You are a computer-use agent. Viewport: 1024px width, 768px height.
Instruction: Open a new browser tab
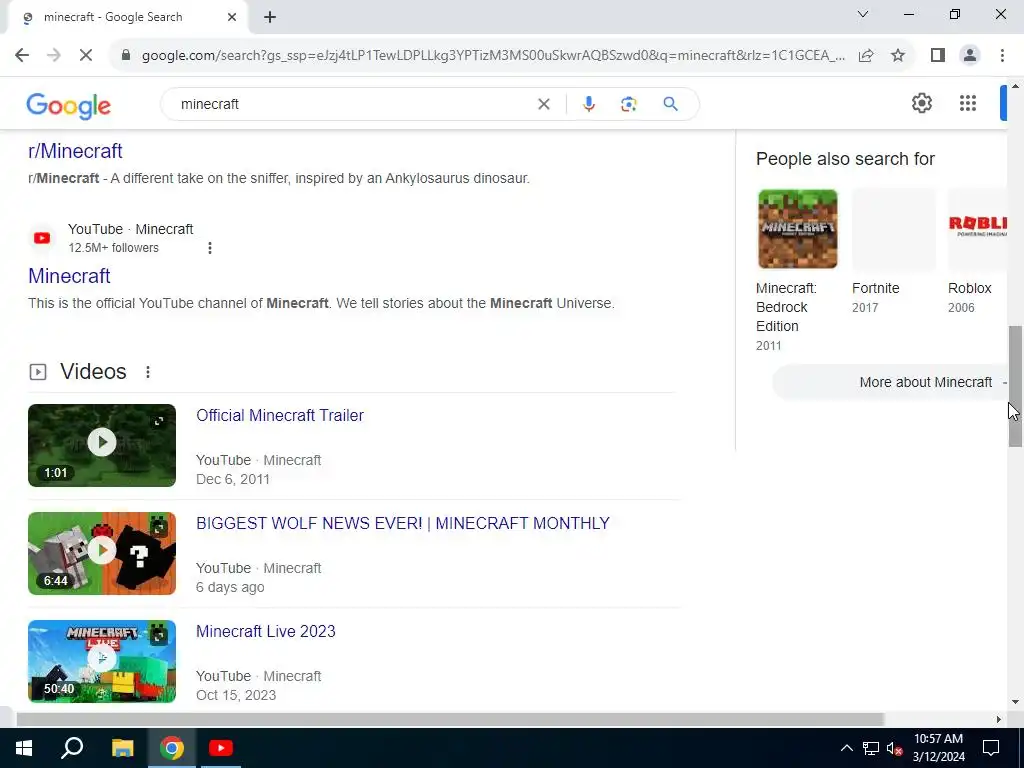click(x=270, y=18)
